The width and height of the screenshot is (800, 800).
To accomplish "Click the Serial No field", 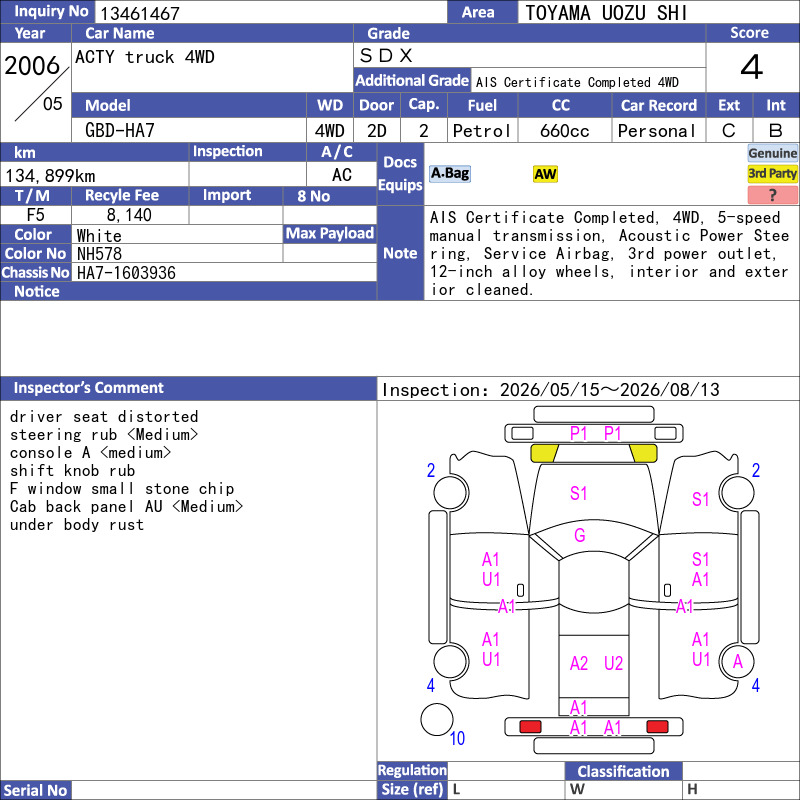I will point(224,790).
